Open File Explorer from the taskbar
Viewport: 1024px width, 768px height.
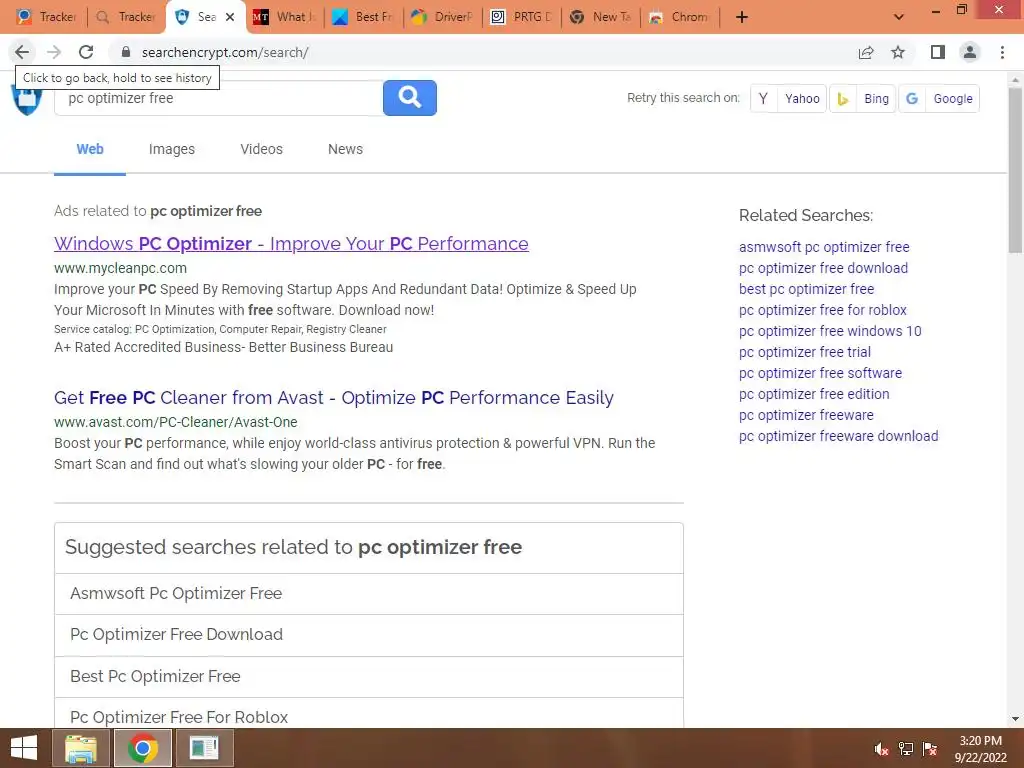tap(80, 748)
